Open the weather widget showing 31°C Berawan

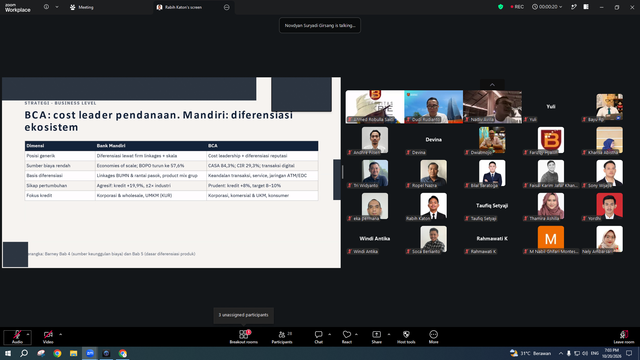coord(530,353)
